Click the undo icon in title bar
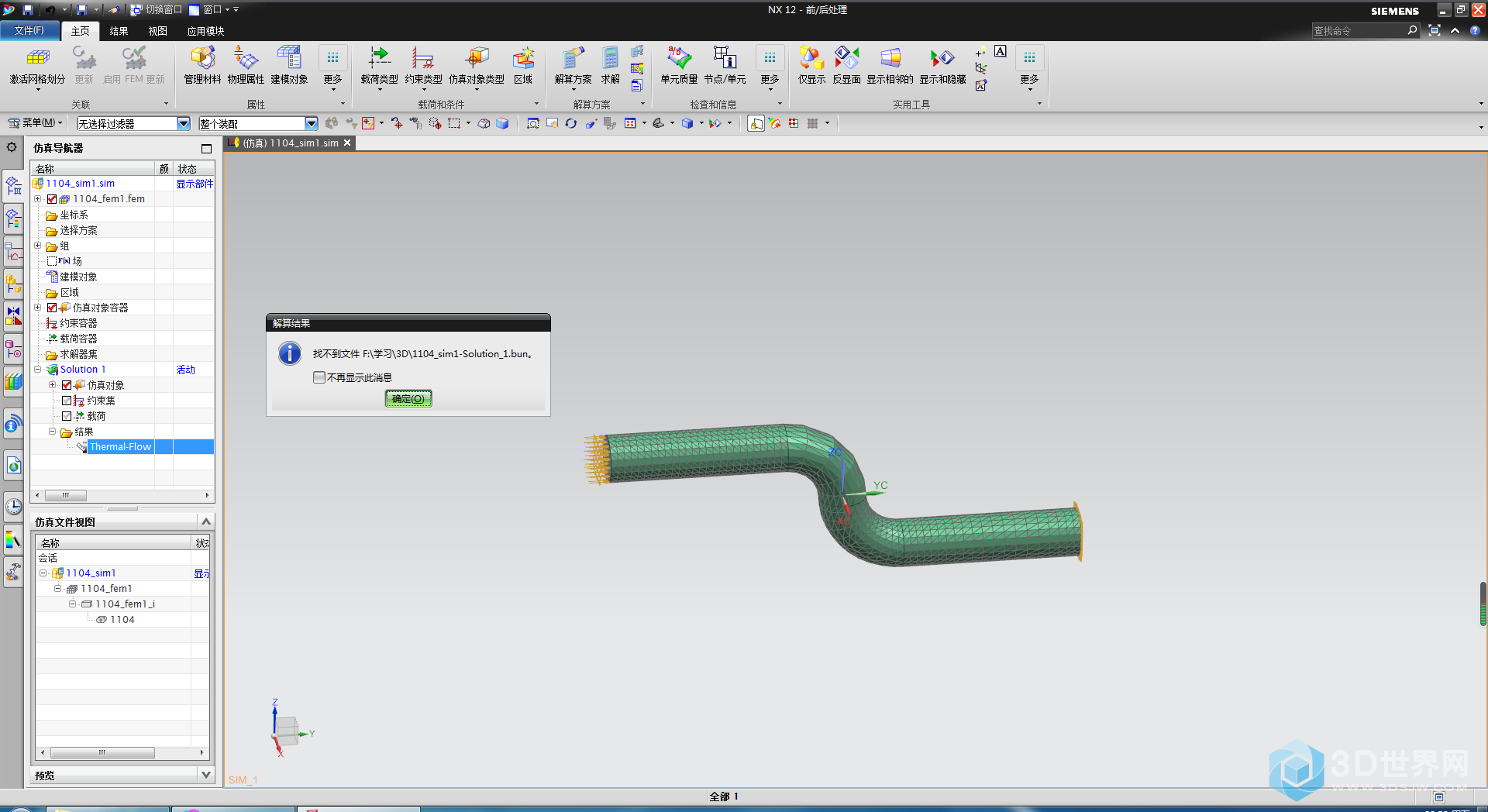Image resolution: width=1488 pixels, height=812 pixels. pyautogui.click(x=50, y=9)
